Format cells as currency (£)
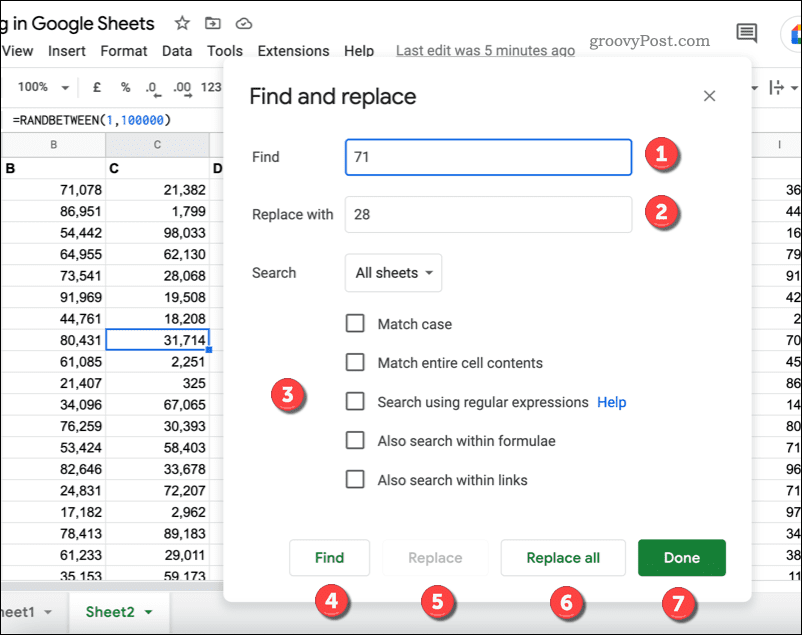 click(96, 87)
